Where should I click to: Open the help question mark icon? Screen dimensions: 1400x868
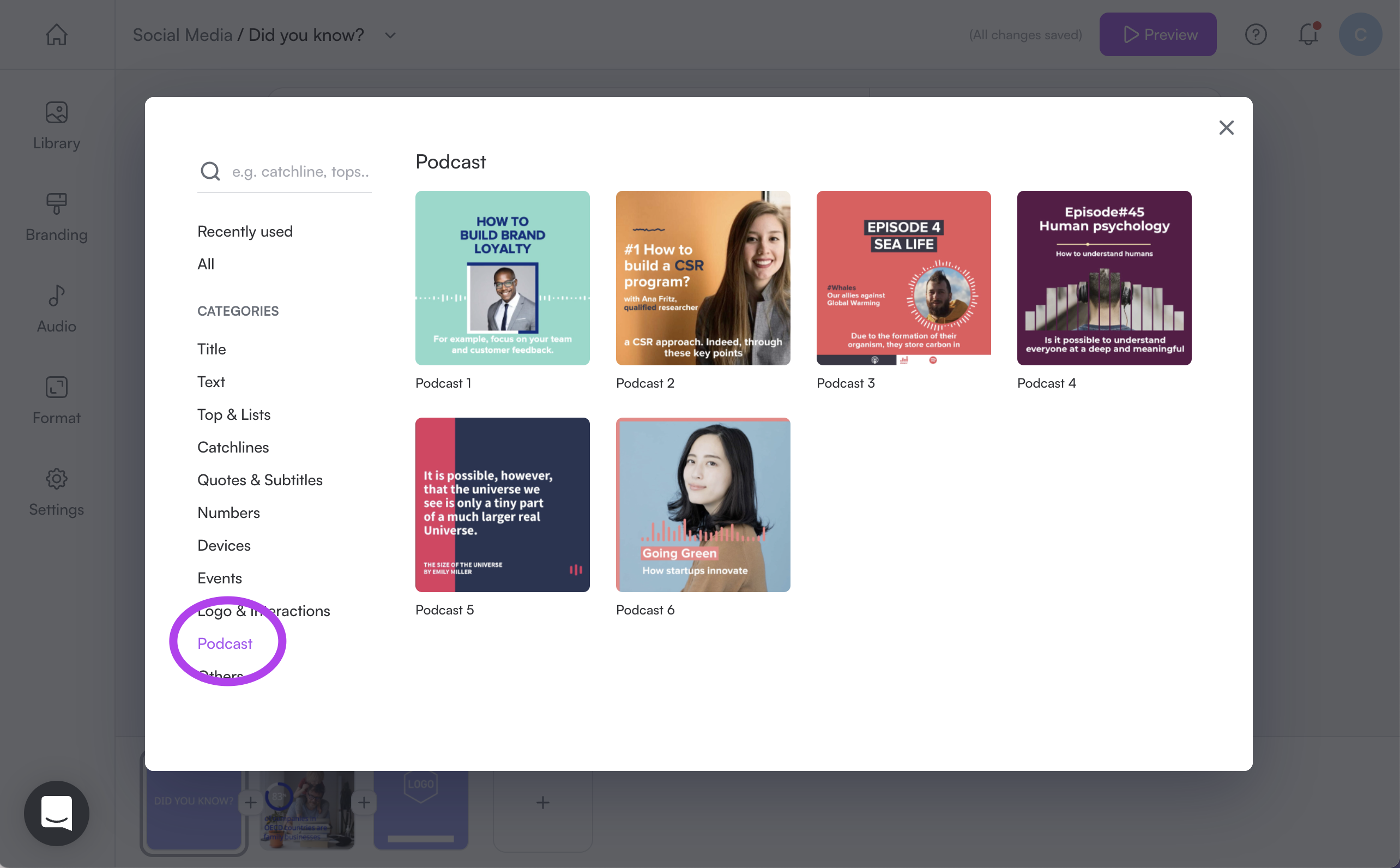[1256, 34]
